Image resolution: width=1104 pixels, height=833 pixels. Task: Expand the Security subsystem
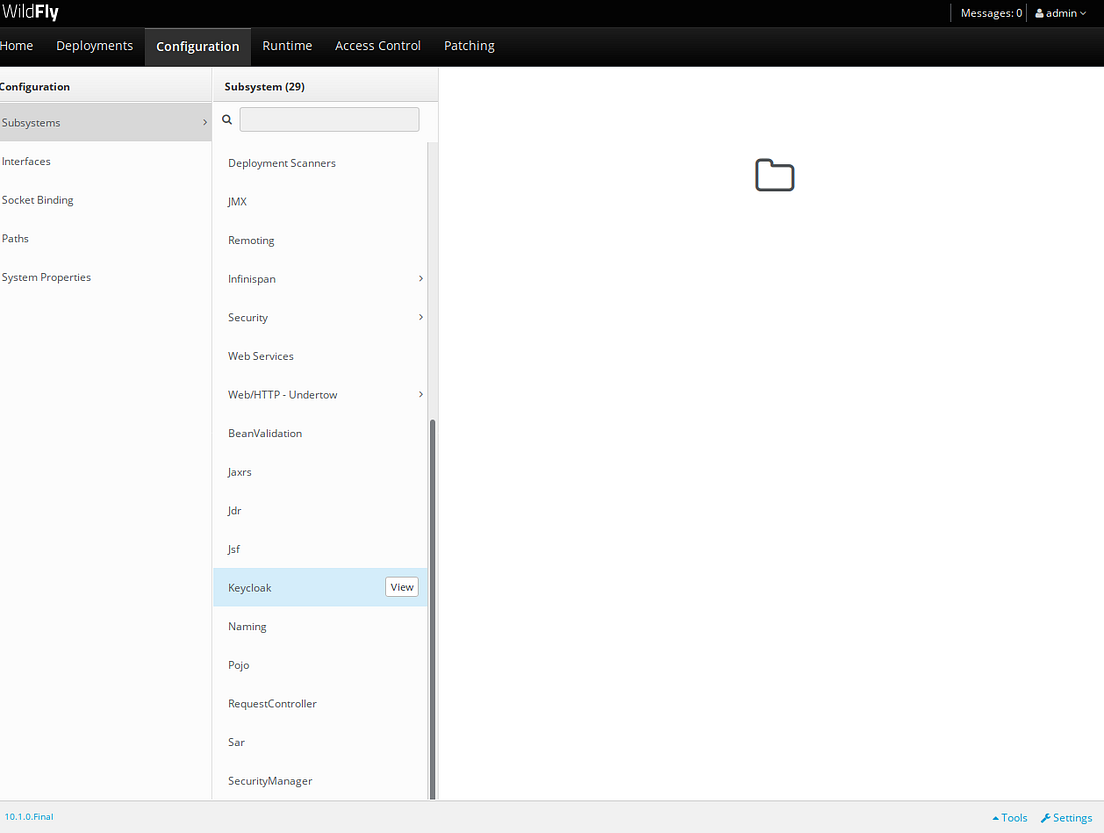click(x=419, y=317)
